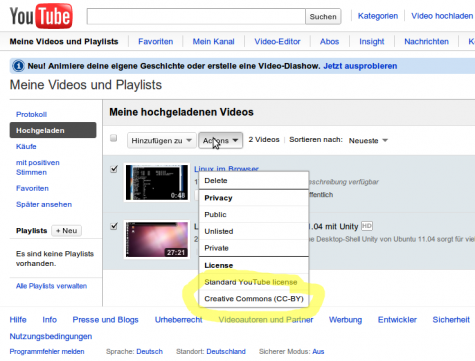475x361 pixels.
Task: Open the Entwickler footer link
Action: click(397, 320)
